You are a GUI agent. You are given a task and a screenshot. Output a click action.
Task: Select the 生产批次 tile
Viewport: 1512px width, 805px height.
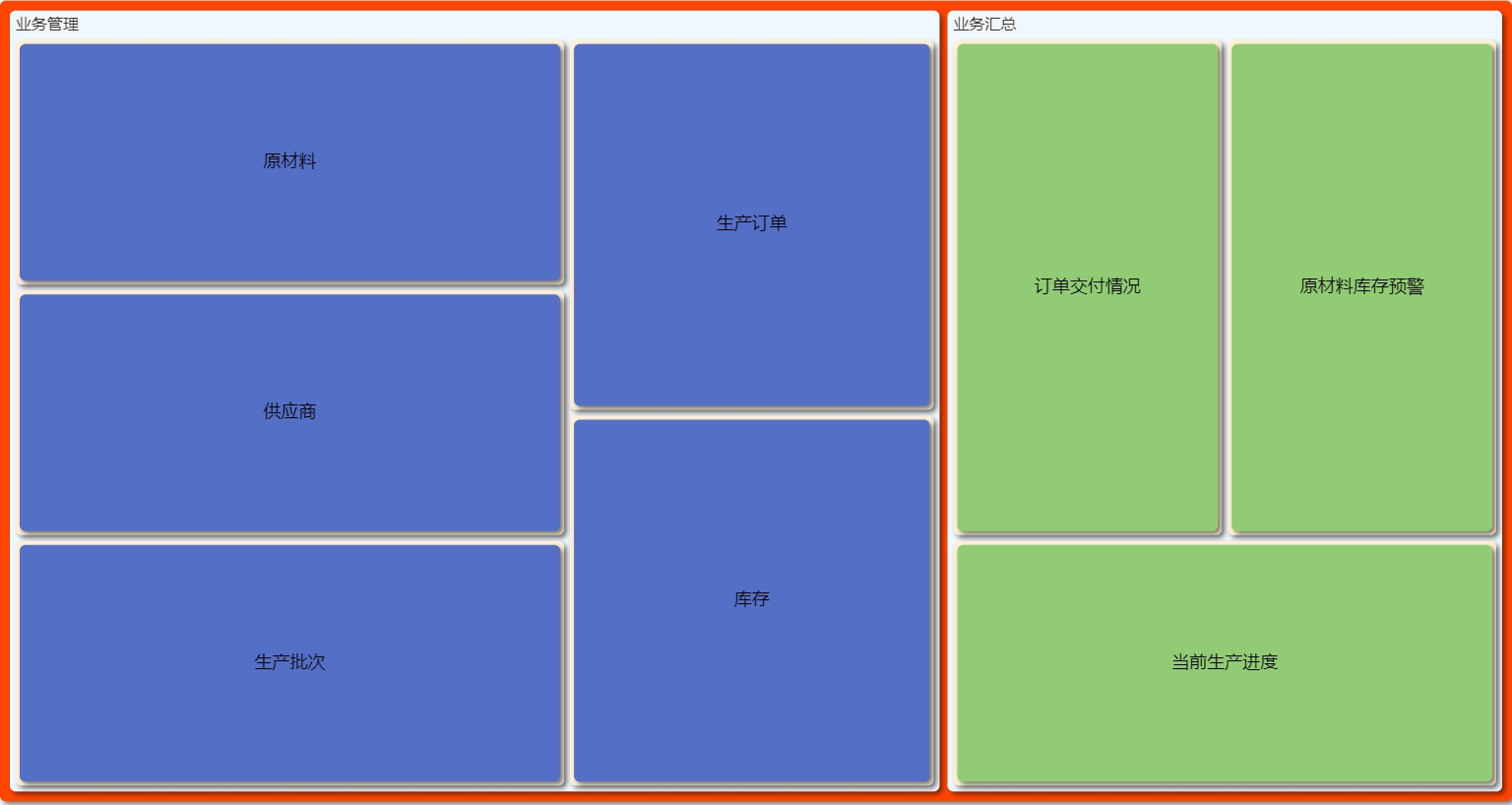(x=290, y=663)
